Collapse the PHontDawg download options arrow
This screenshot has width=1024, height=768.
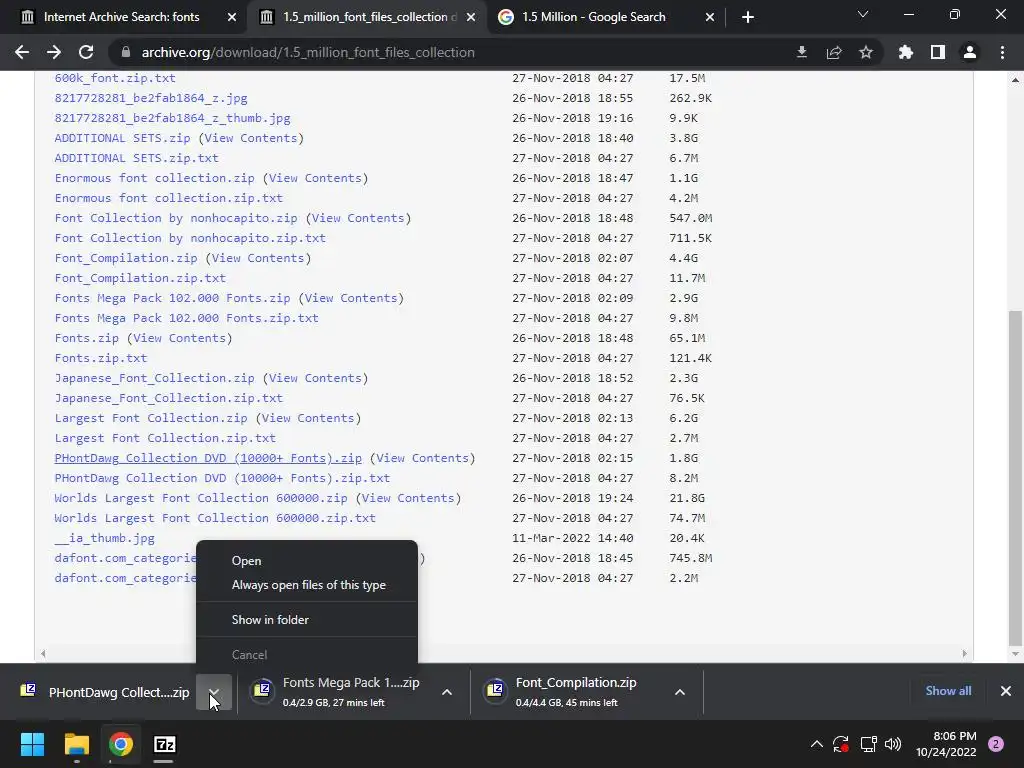[x=214, y=692]
